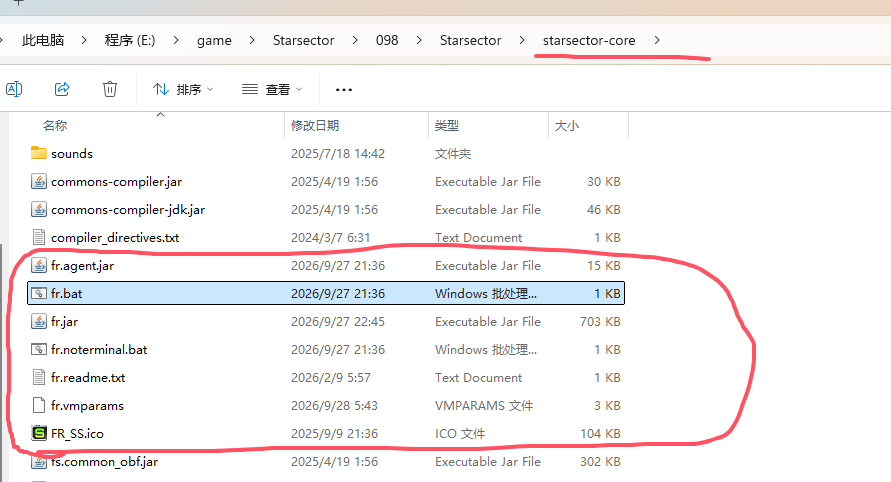Image resolution: width=891 pixels, height=482 pixels.
Task: Select the fr.jar file icon
Action: click(39, 321)
